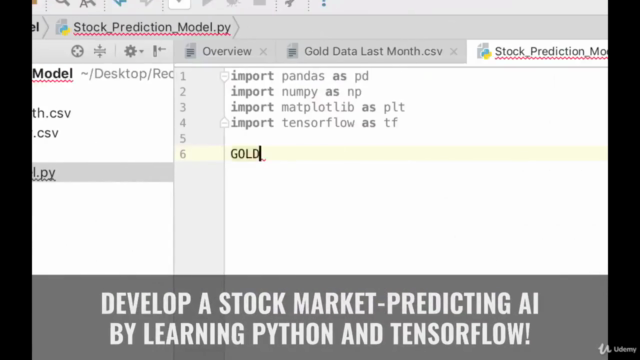
Task: Close the Overview tab
Action: pyautogui.click(x=263, y=52)
